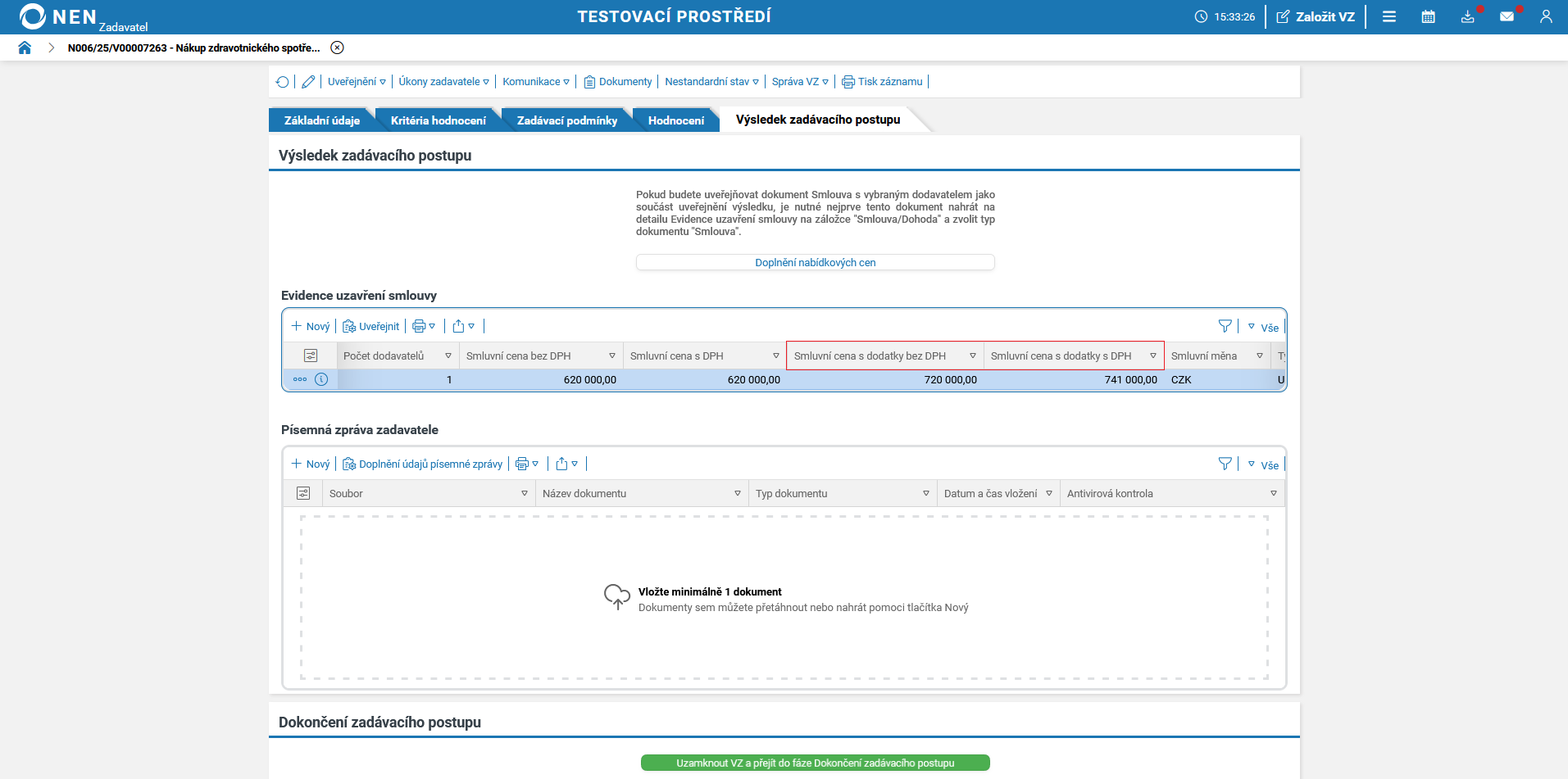Open the hamburger menu in the header
Image resolution: width=1568 pixels, height=779 pixels.
1389,16
